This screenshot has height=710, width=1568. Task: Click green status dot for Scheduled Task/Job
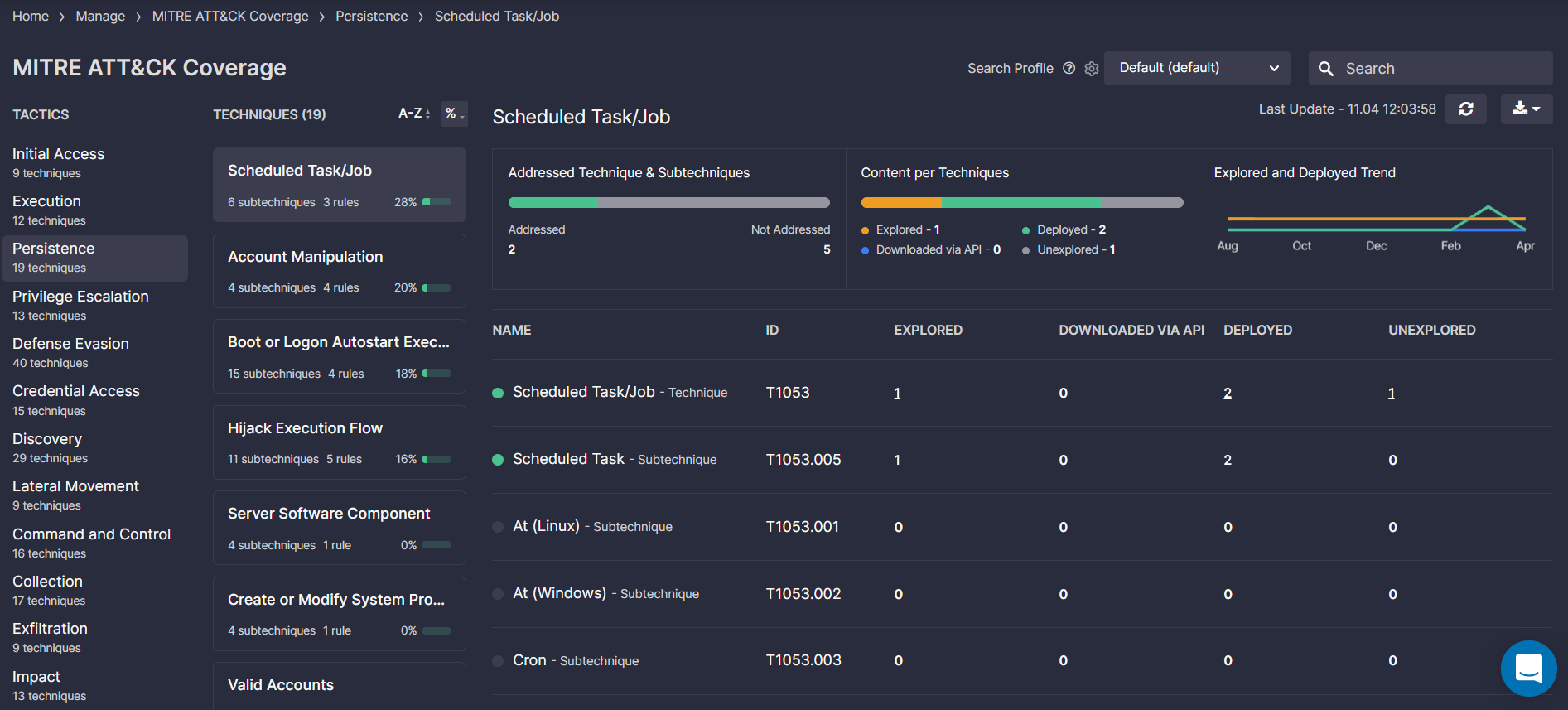pos(498,394)
